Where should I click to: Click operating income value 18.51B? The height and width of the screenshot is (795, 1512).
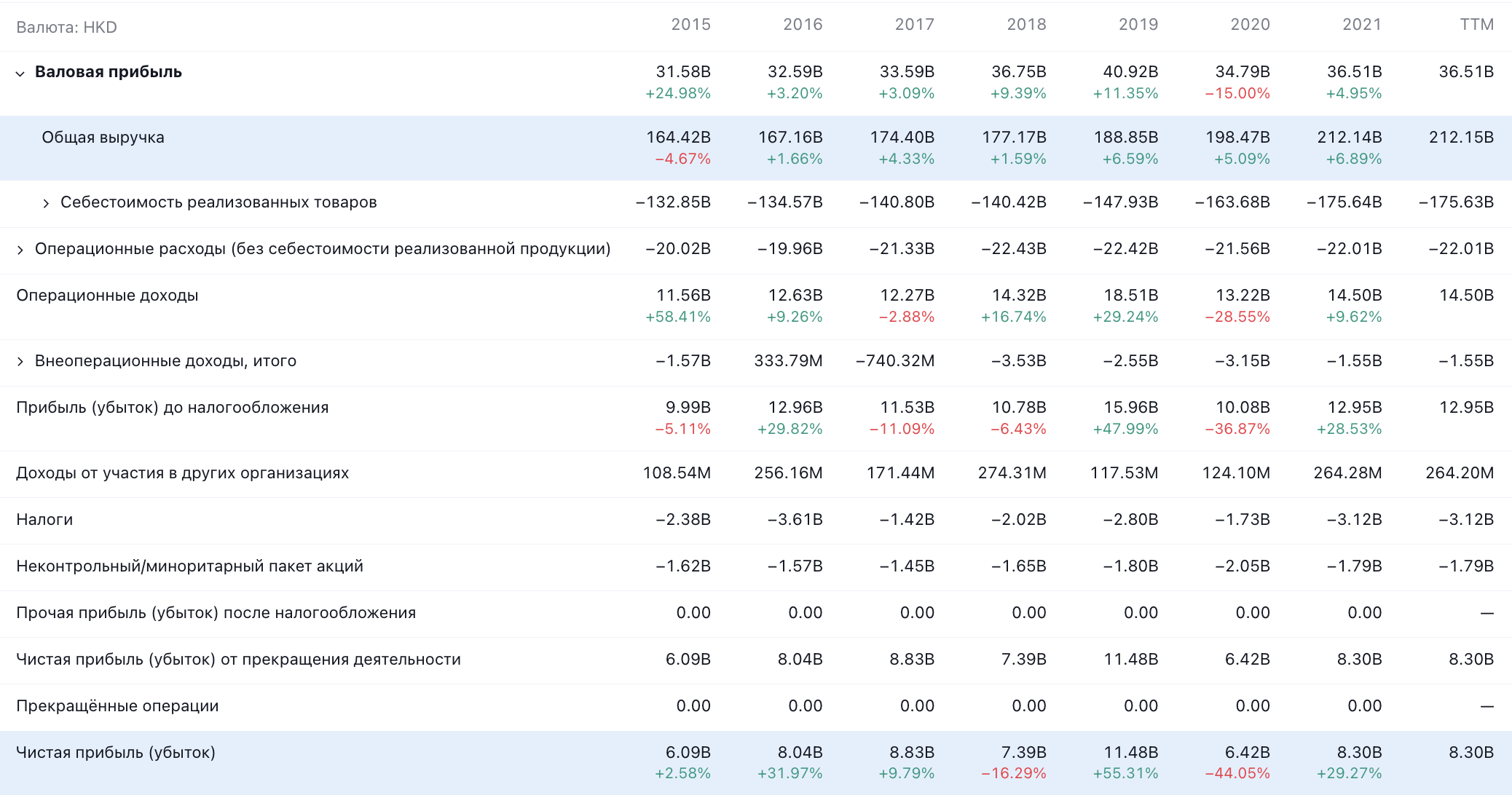point(1130,296)
